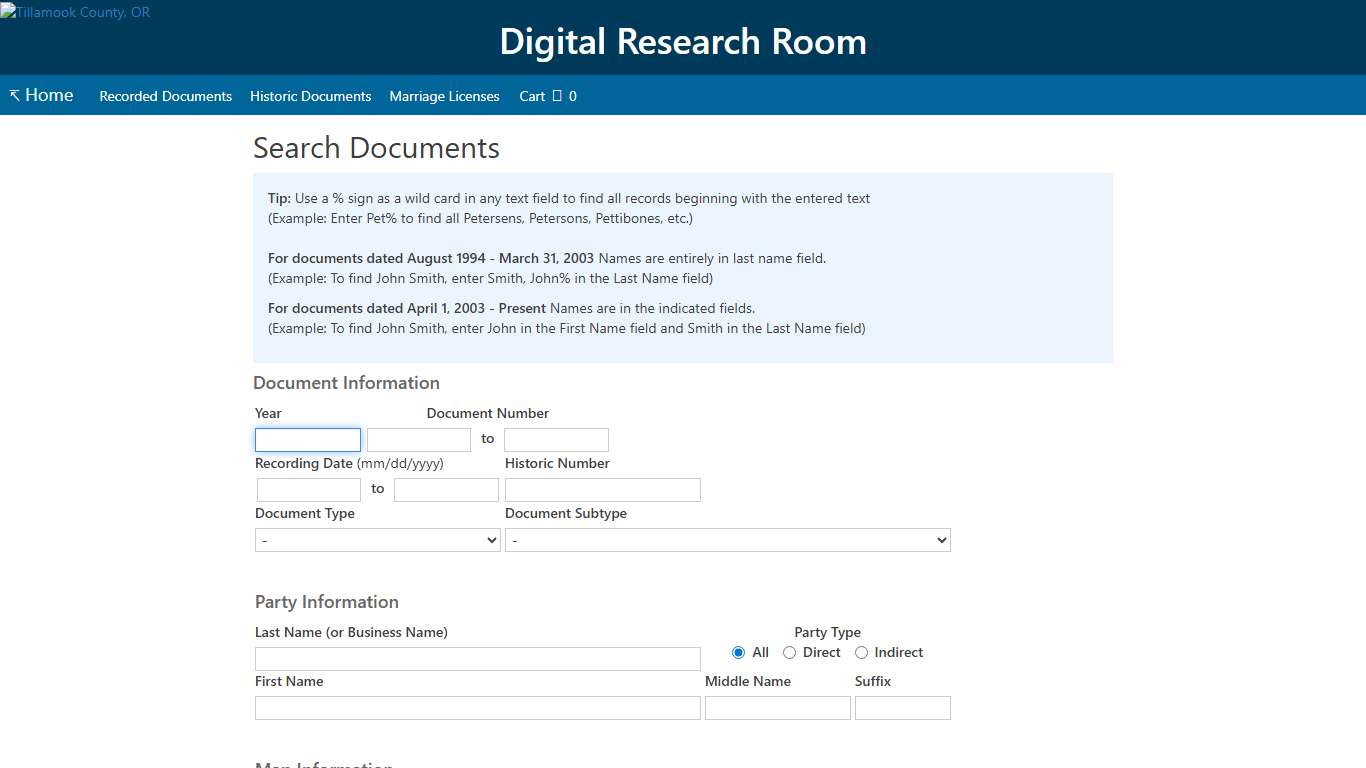Viewport: 1366px width, 768px height.
Task: Select the Direct party type option
Action: point(789,652)
